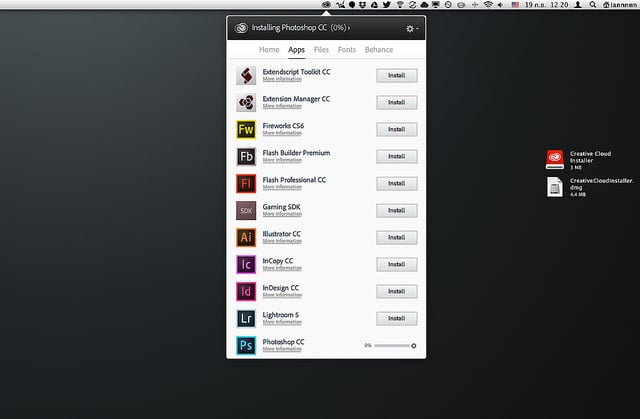The width and height of the screenshot is (640, 419).
Task: Click the Creative Cloud logo in panel header
Action: pyautogui.click(x=241, y=28)
